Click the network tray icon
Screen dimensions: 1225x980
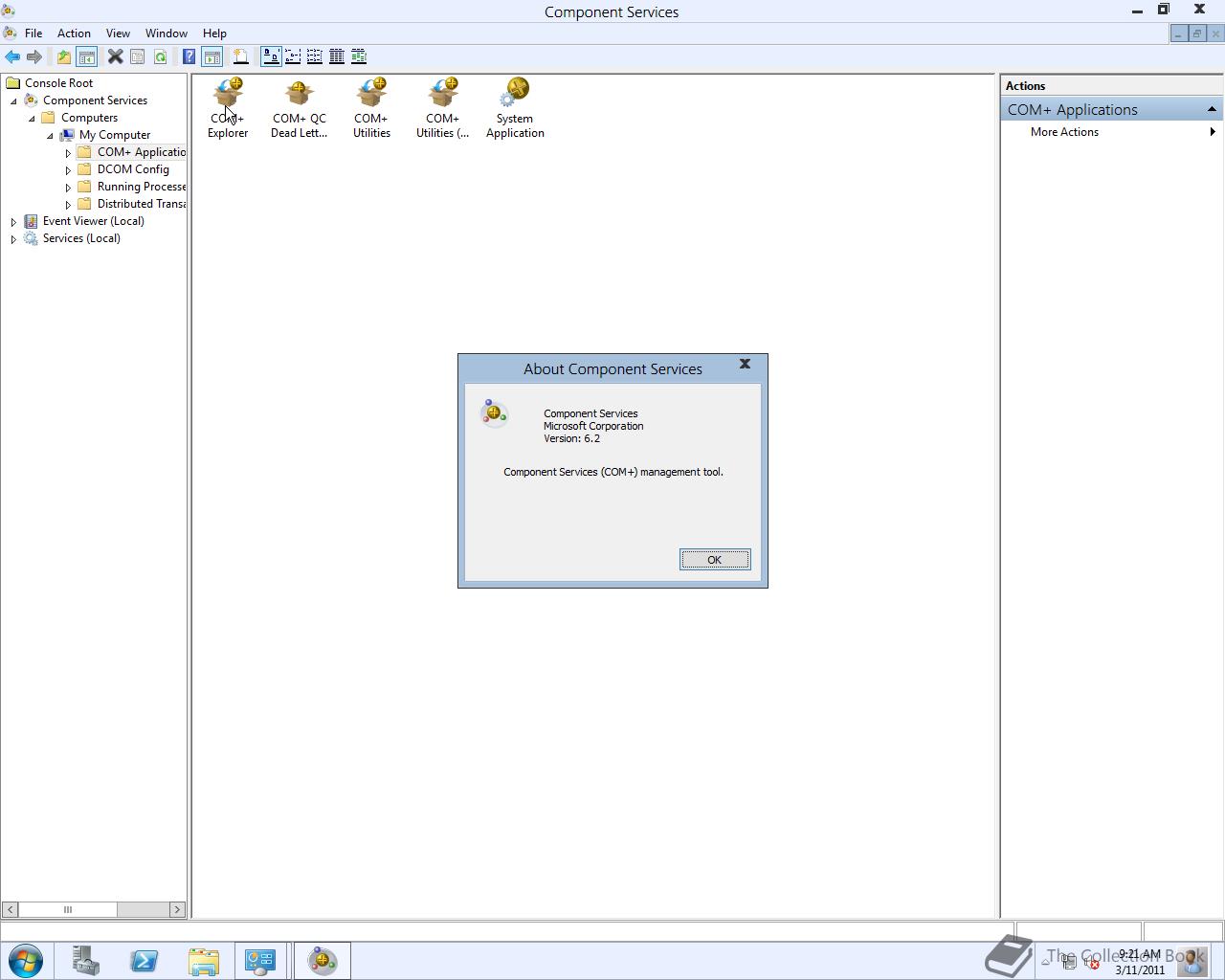click(x=1069, y=962)
